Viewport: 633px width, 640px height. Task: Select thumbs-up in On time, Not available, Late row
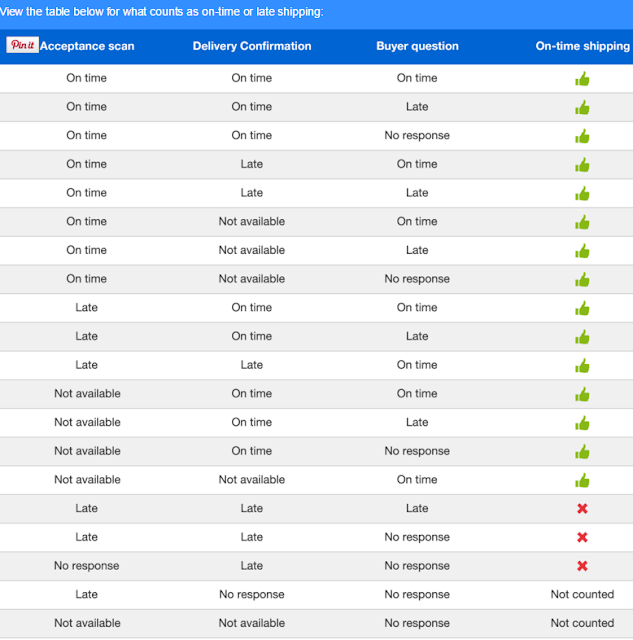[582, 251]
